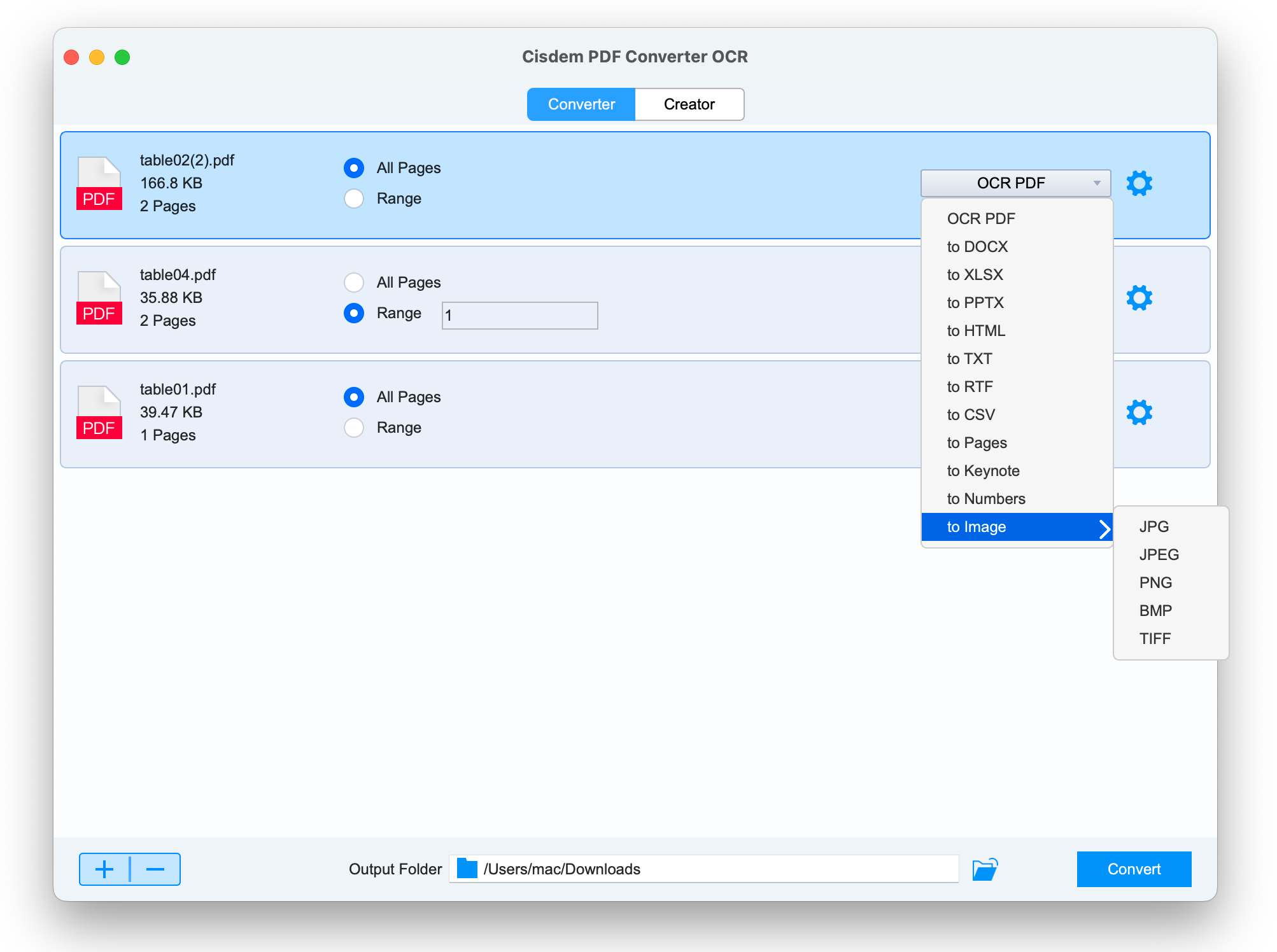Viewport: 1277px width, 952px height.
Task: Add a new file using the plus icon
Action: [x=105, y=869]
